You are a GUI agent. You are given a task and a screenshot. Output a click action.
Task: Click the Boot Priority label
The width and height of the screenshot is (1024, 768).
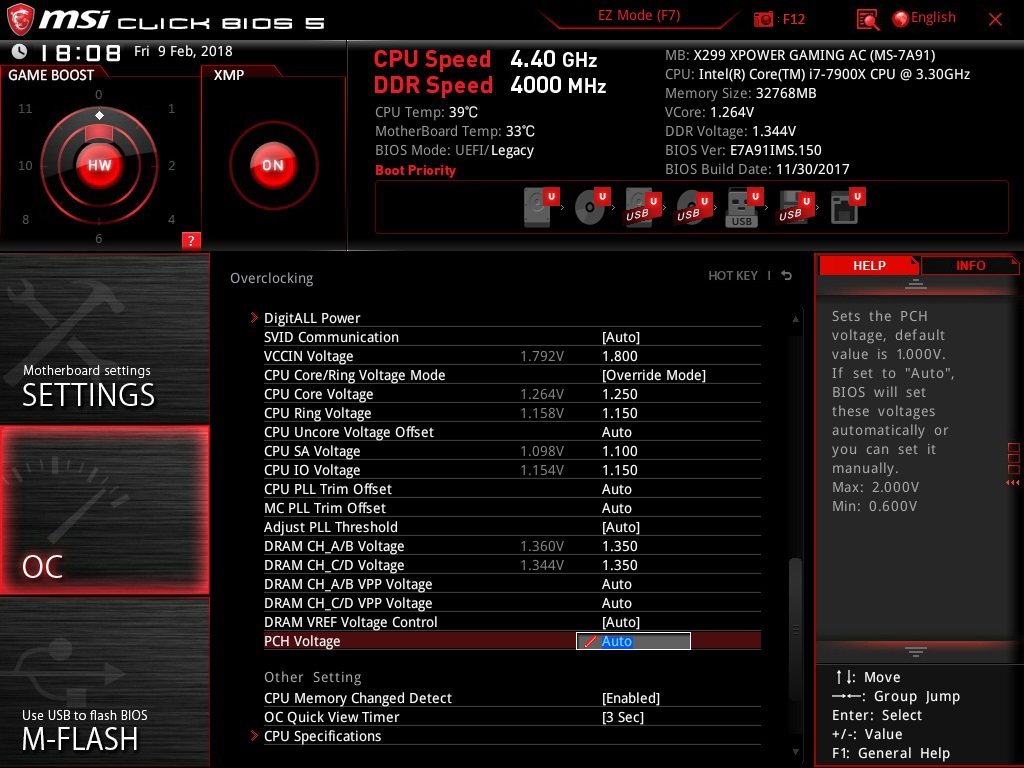(x=415, y=170)
